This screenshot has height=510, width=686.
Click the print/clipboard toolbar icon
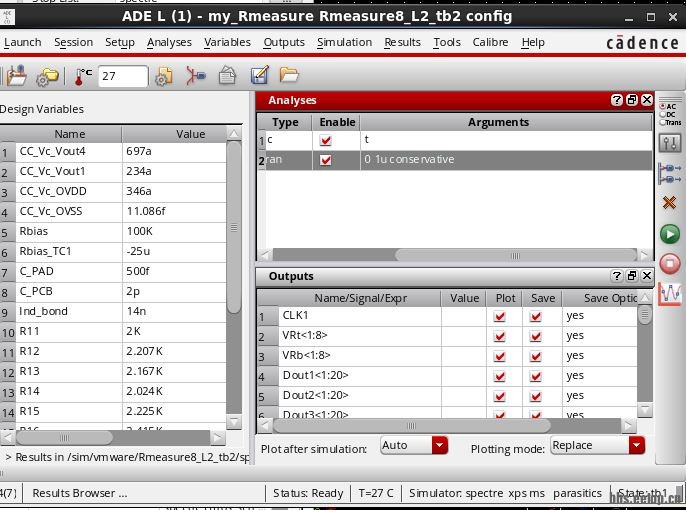[x=227, y=76]
